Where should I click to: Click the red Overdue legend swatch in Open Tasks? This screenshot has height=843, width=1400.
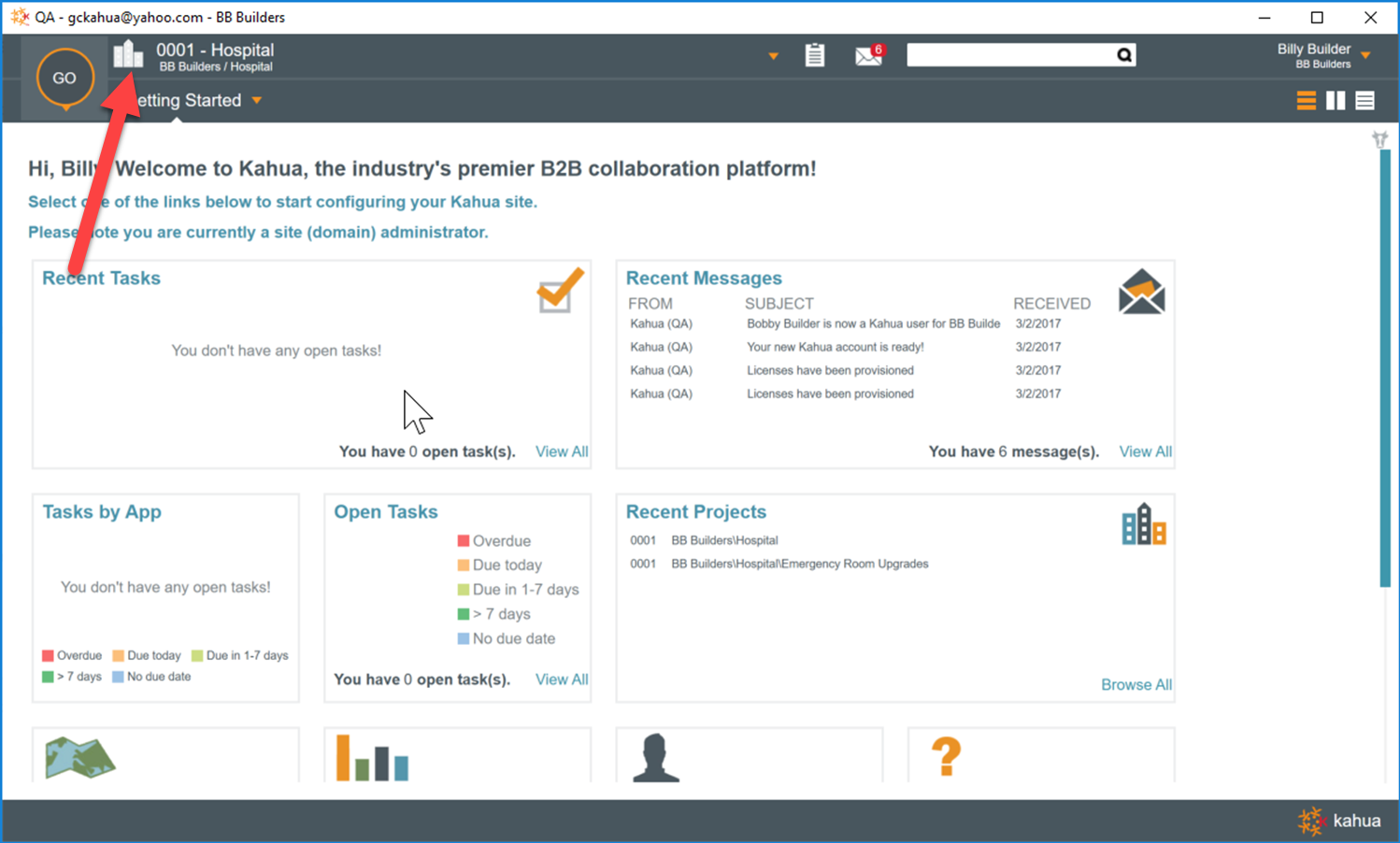pyautogui.click(x=463, y=541)
